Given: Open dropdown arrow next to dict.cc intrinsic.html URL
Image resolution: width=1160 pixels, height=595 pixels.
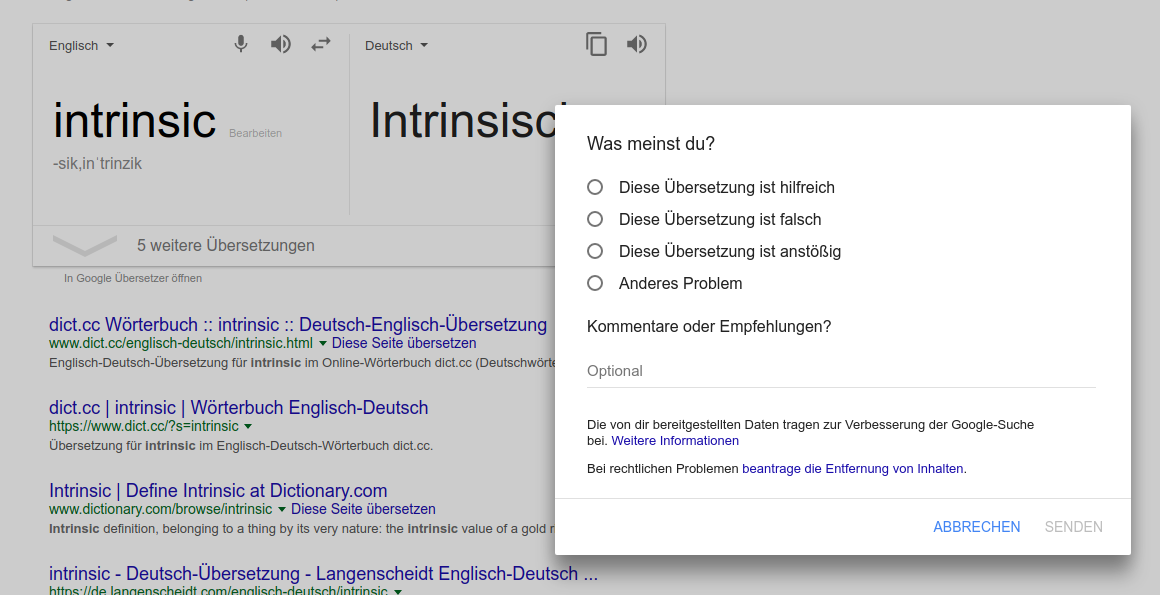Looking at the screenshot, I should point(323,343).
